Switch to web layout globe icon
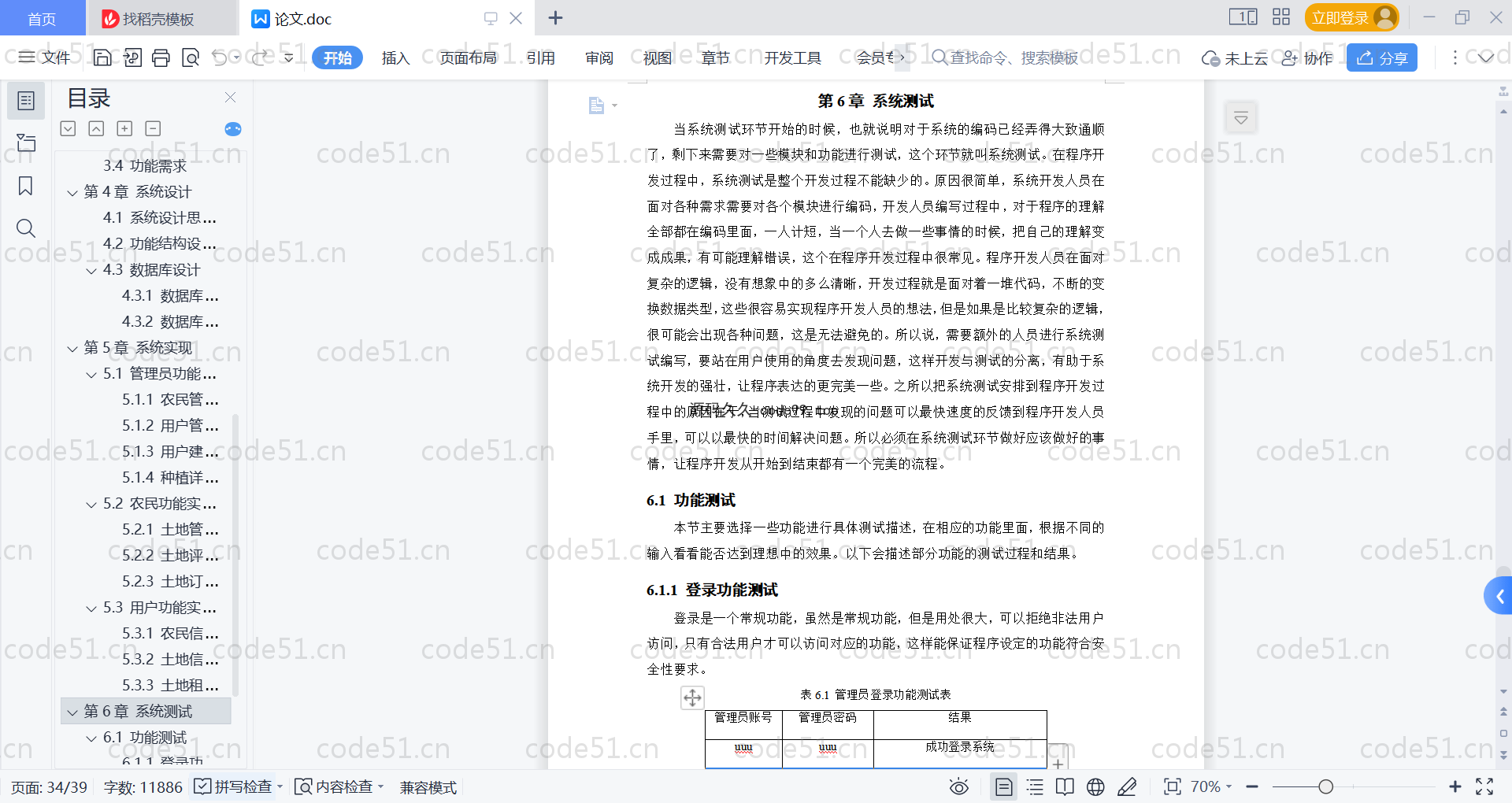This screenshot has height=803, width=1512. 1095,786
